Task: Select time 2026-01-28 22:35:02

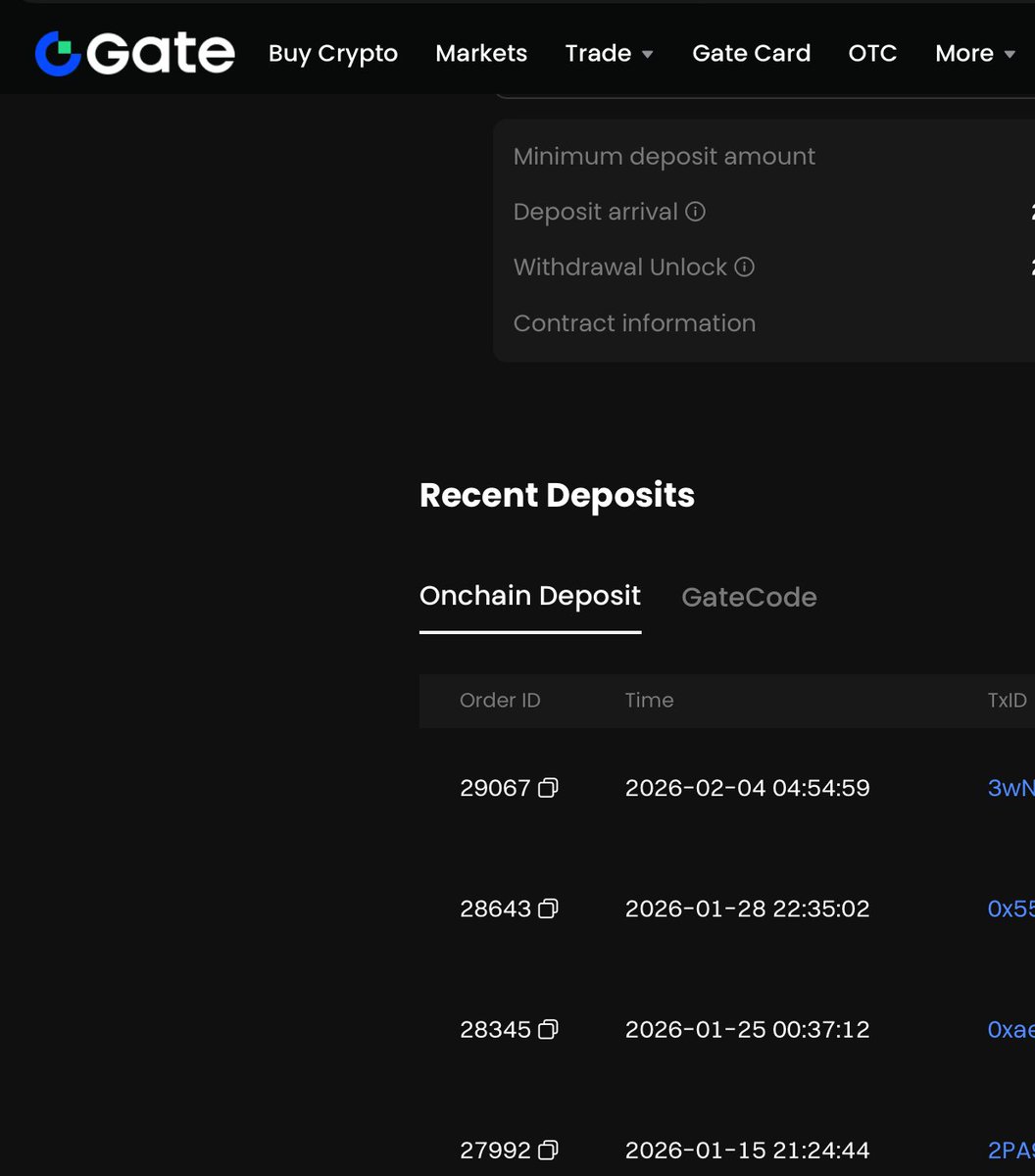Action: click(x=747, y=908)
